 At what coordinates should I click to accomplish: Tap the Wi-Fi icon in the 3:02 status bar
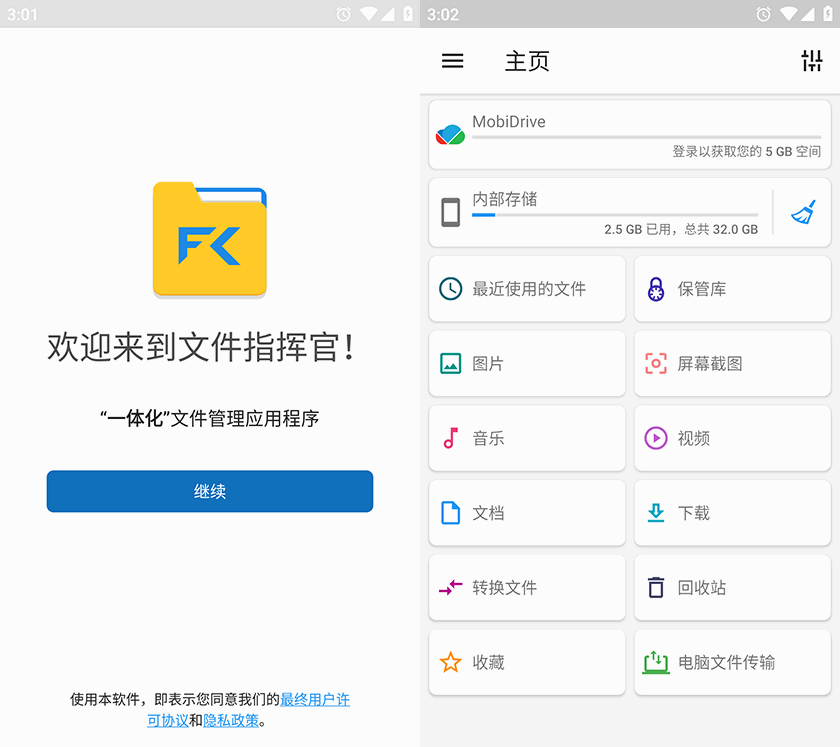[788, 13]
